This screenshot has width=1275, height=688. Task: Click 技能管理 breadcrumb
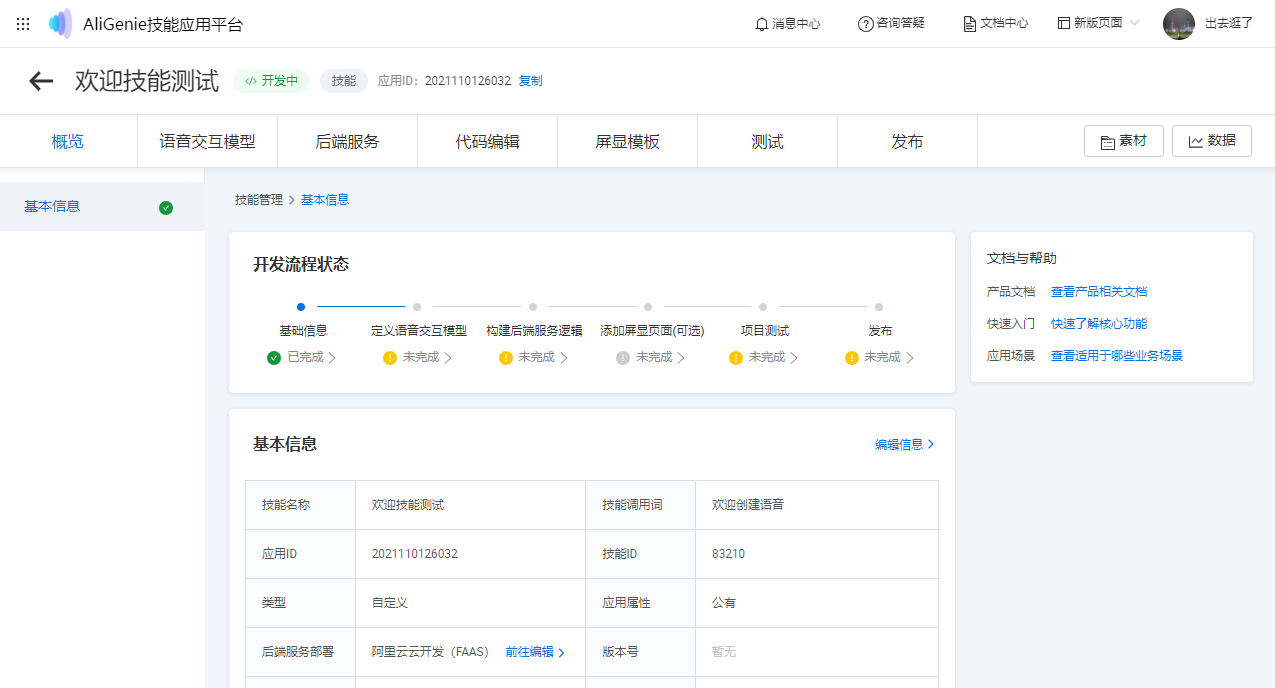pyautogui.click(x=259, y=200)
